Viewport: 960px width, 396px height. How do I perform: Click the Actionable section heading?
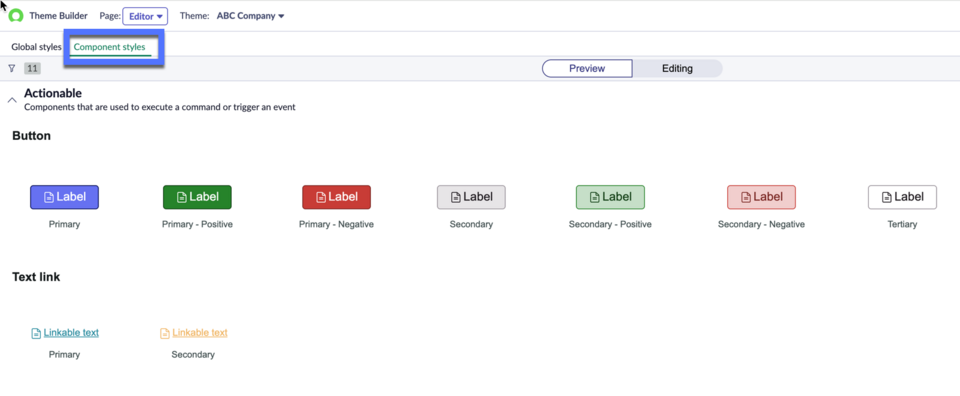point(53,93)
